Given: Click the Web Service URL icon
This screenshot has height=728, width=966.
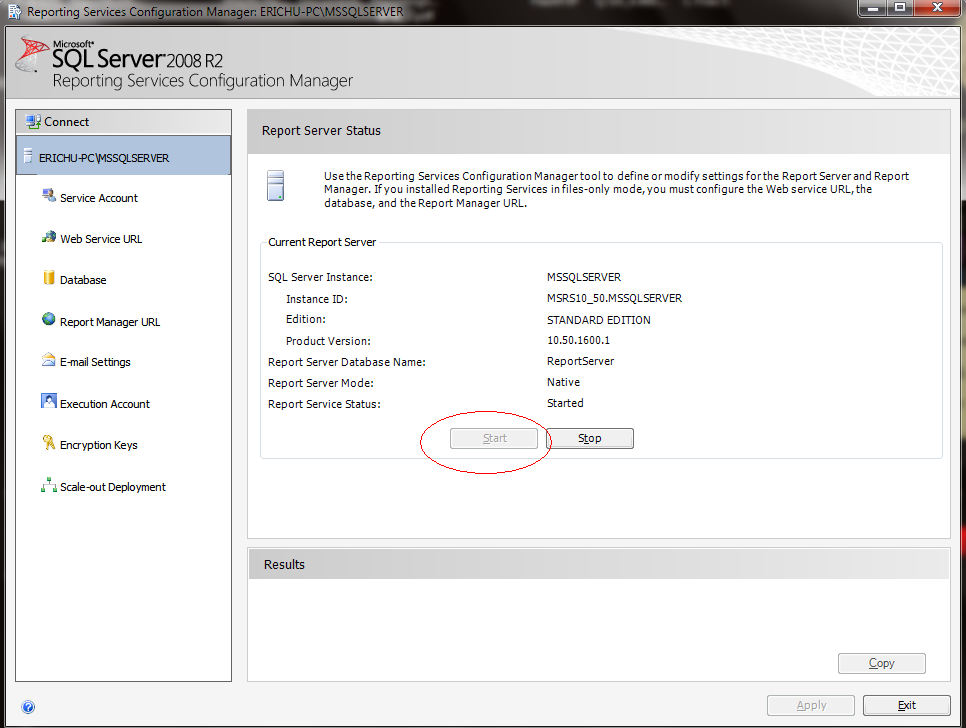Looking at the screenshot, I should click(x=49, y=237).
